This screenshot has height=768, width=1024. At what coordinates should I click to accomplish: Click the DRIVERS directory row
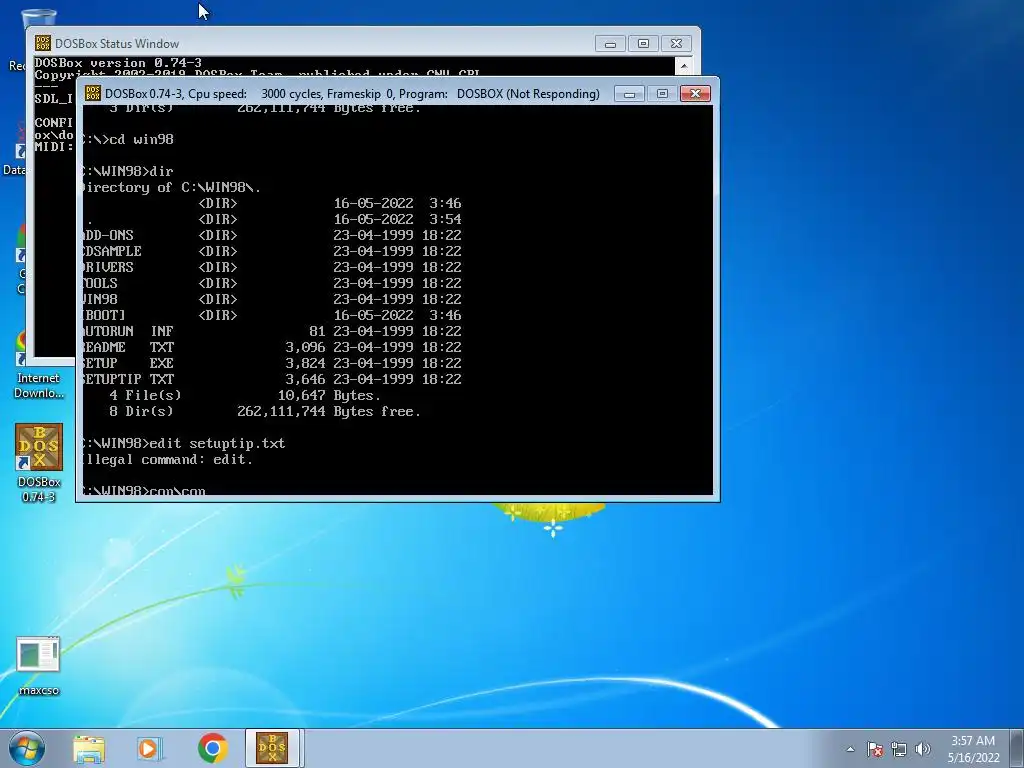pyautogui.click(x=272, y=267)
